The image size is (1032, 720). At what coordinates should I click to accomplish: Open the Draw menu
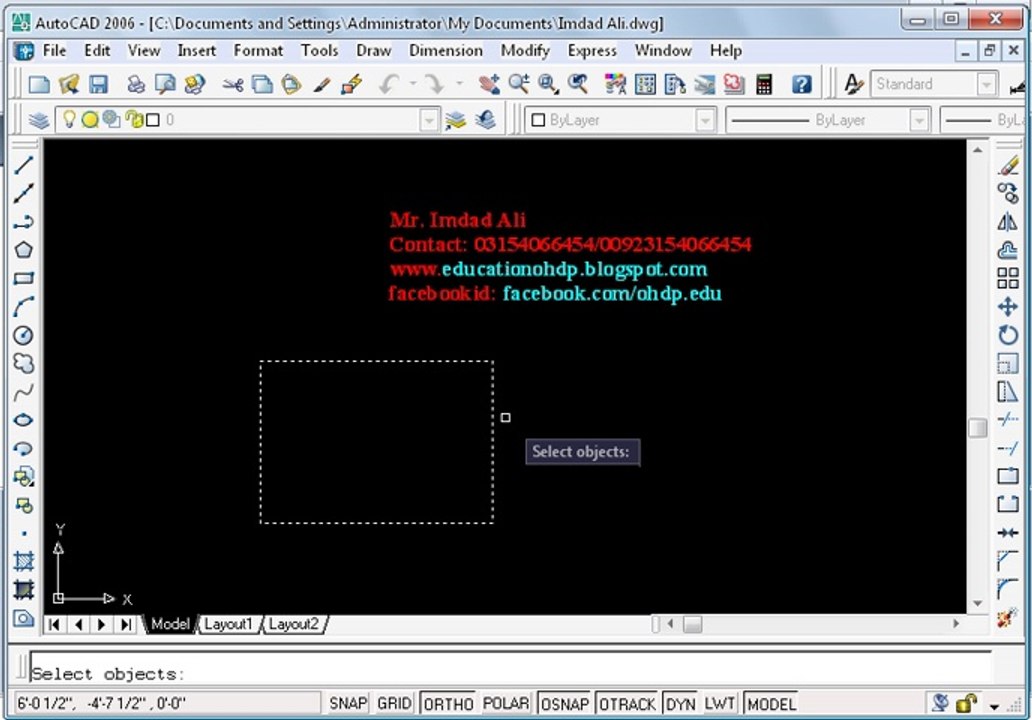[x=373, y=51]
